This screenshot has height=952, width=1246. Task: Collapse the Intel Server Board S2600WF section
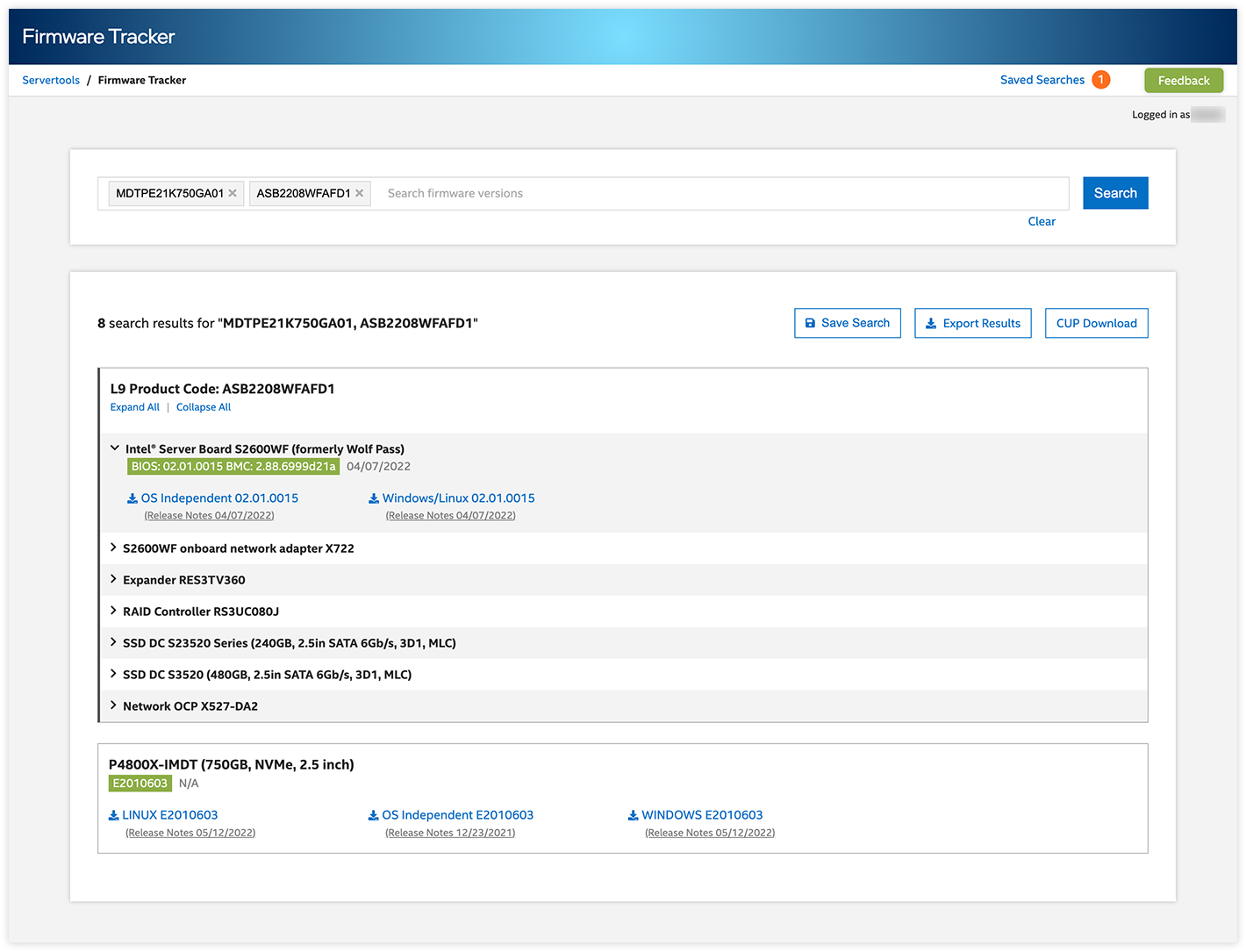click(x=114, y=448)
